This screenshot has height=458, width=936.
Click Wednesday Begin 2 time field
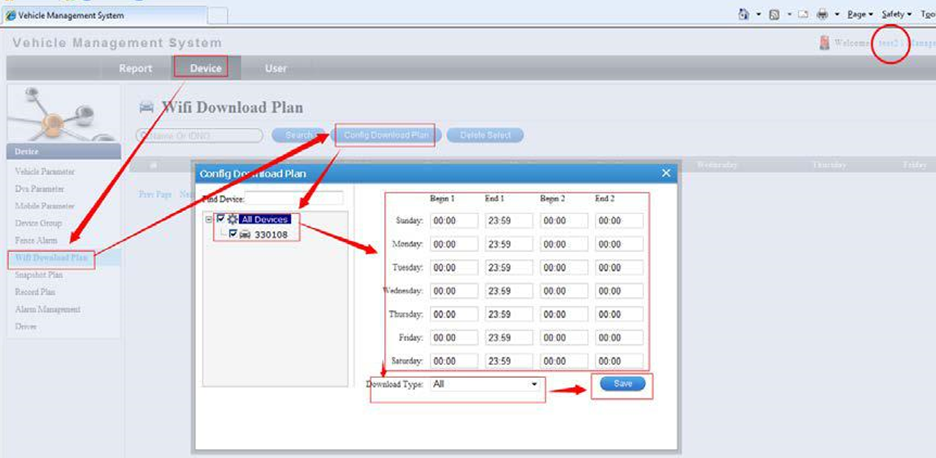(x=564, y=291)
